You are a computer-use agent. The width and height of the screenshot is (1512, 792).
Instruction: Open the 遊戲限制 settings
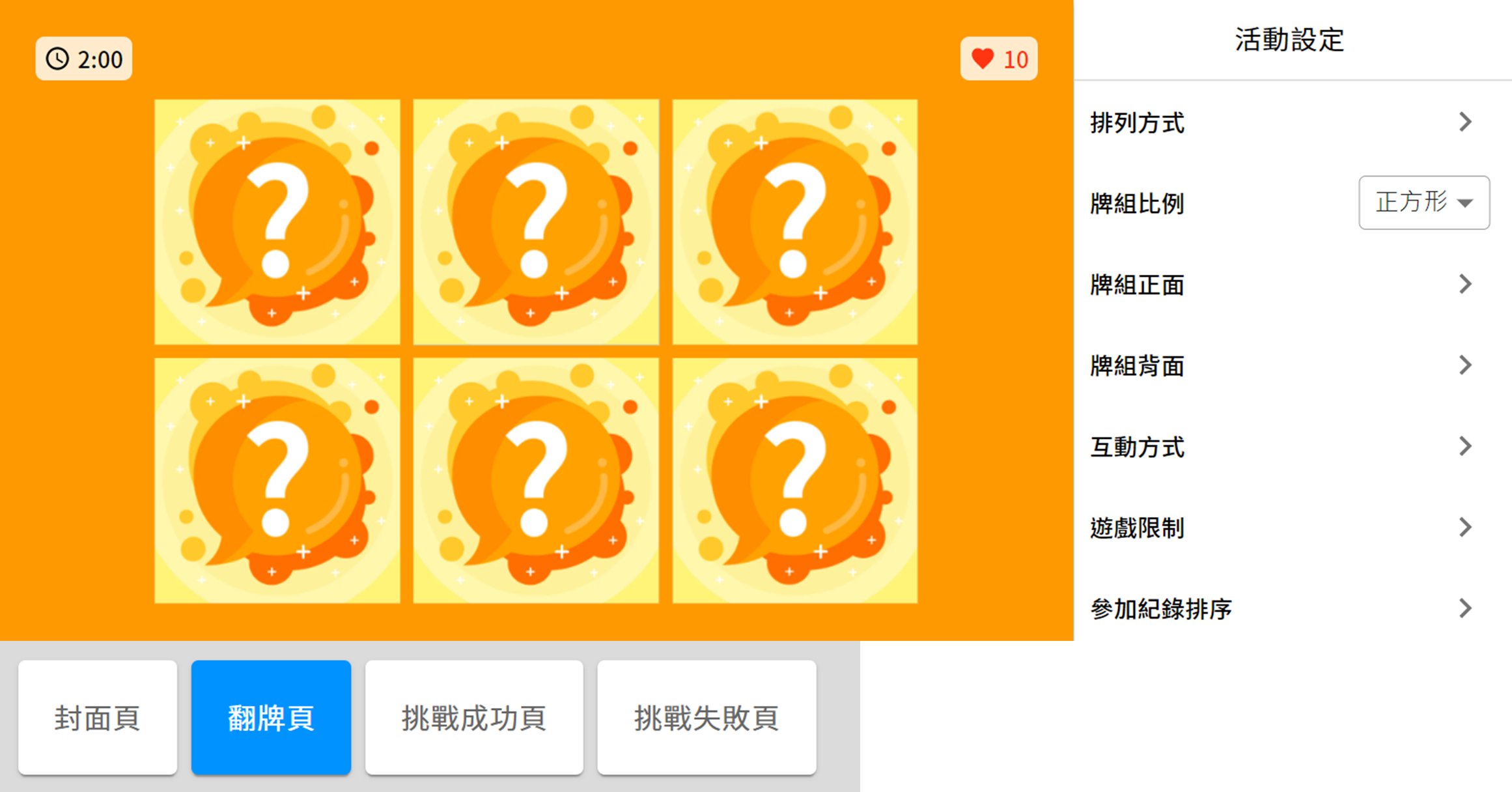point(1293,528)
